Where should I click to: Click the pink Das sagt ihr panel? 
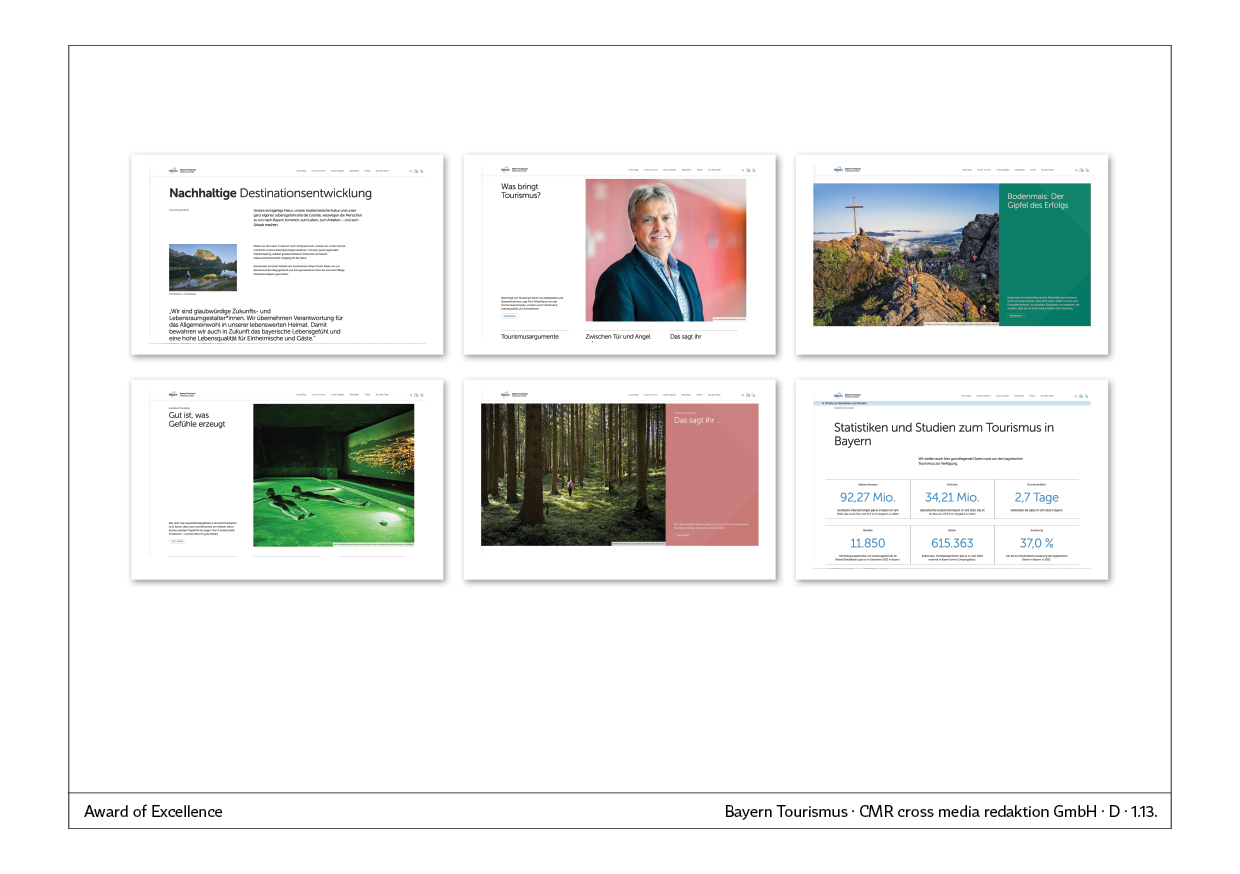click(711, 474)
